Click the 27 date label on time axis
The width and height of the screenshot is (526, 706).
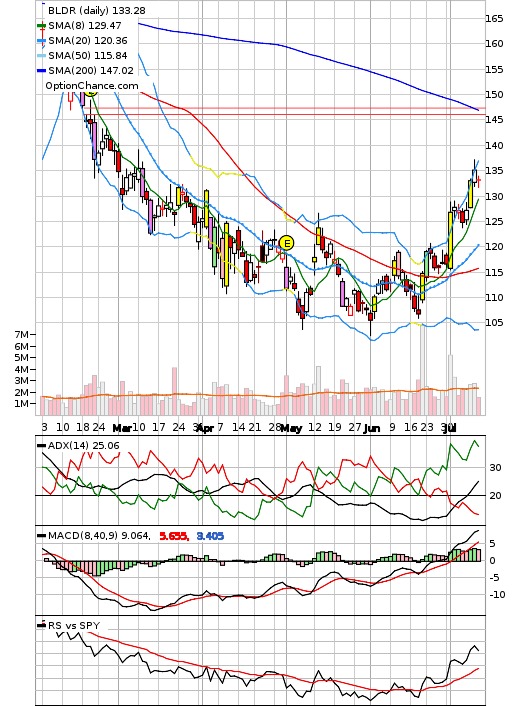(x=355, y=427)
